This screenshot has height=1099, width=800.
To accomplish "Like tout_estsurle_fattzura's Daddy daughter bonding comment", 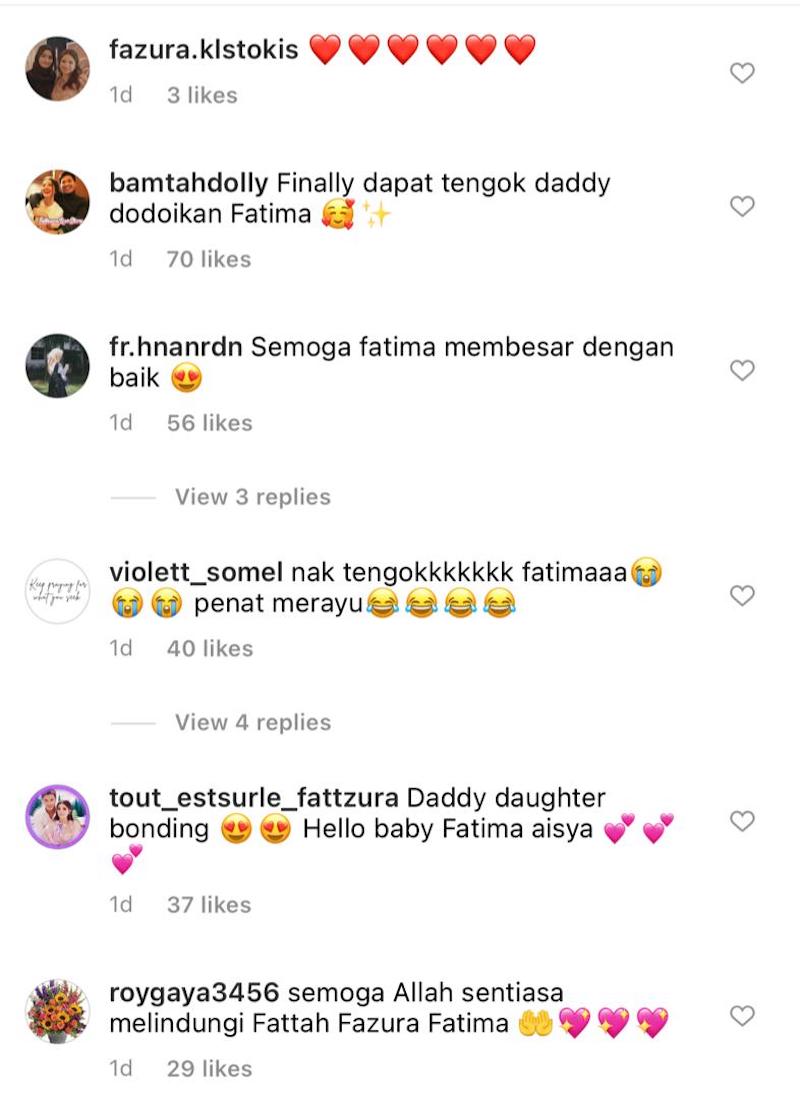I will [x=742, y=821].
